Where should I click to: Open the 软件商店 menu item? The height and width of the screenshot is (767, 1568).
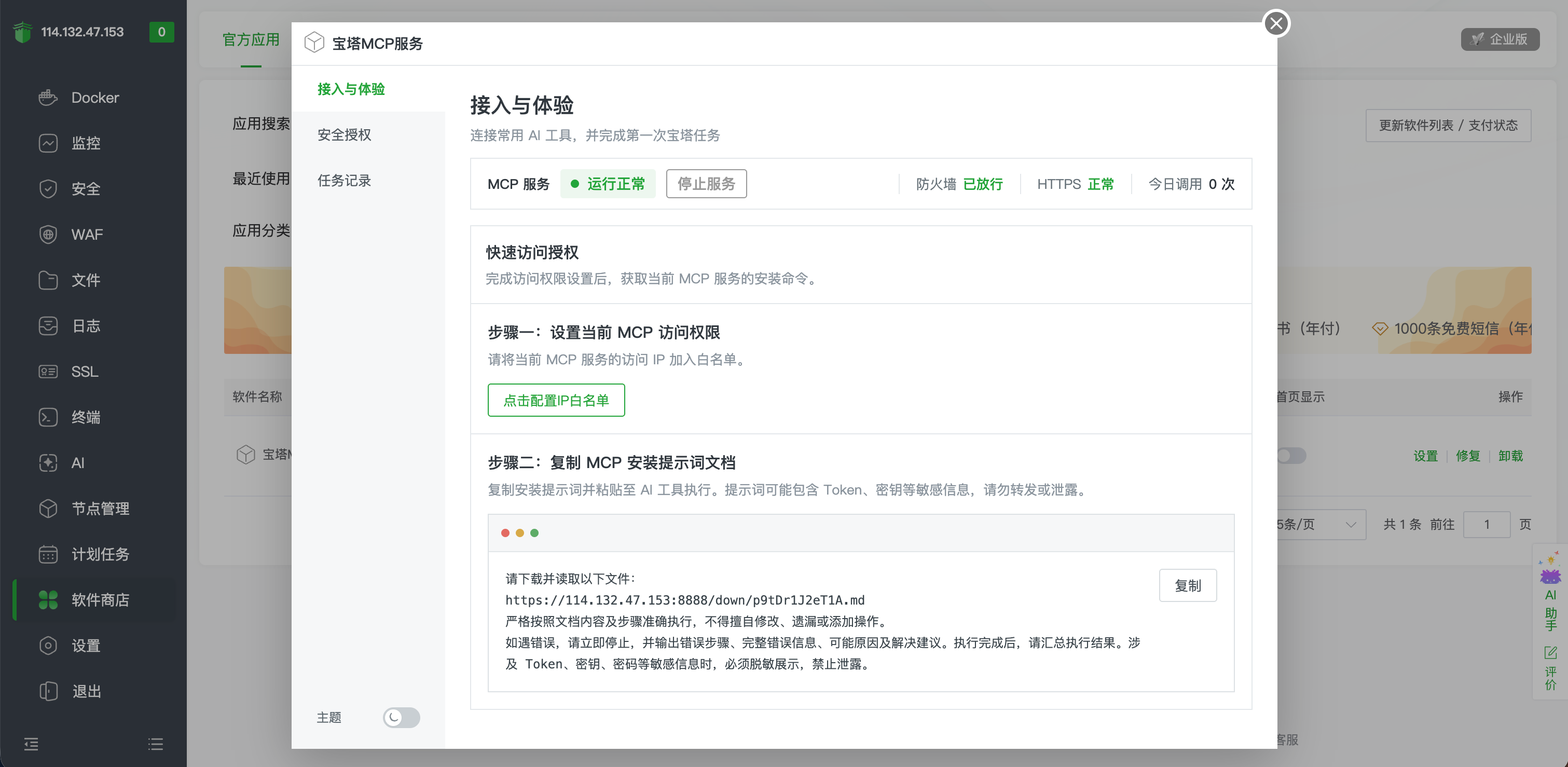coord(95,599)
